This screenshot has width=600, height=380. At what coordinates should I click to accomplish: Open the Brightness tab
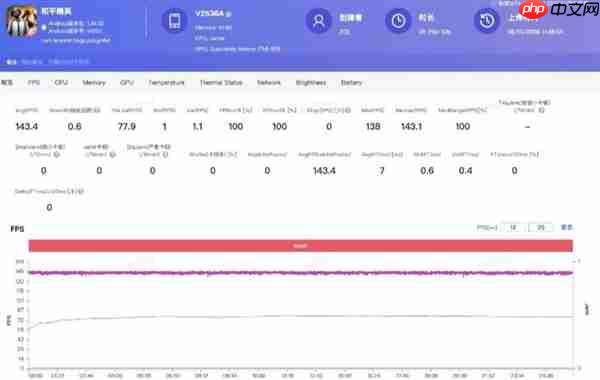(311, 83)
